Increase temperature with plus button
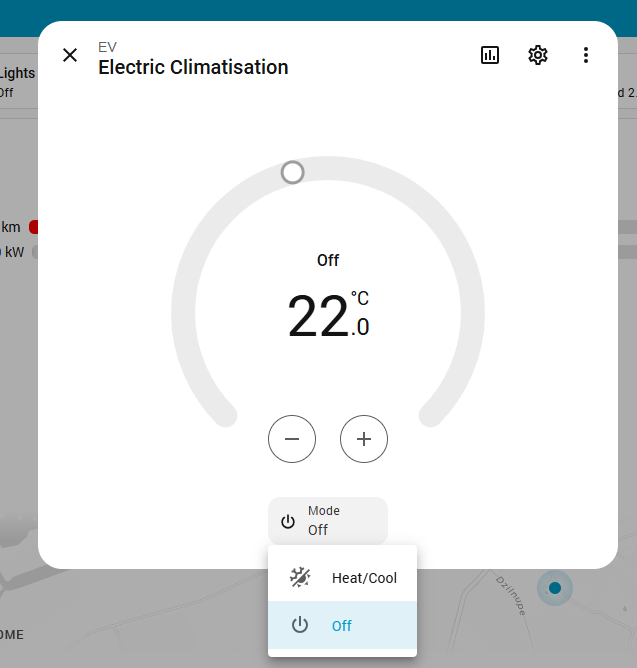The width and height of the screenshot is (637, 668). pyautogui.click(x=364, y=439)
